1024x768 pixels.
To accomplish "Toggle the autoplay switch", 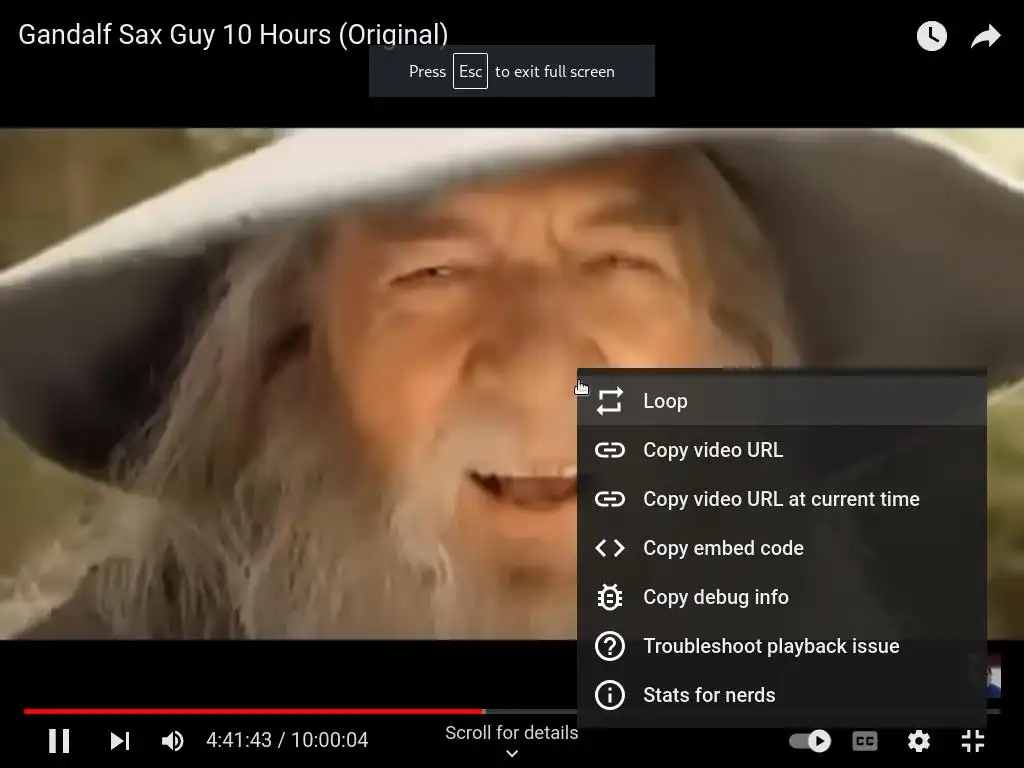I will pos(810,741).
